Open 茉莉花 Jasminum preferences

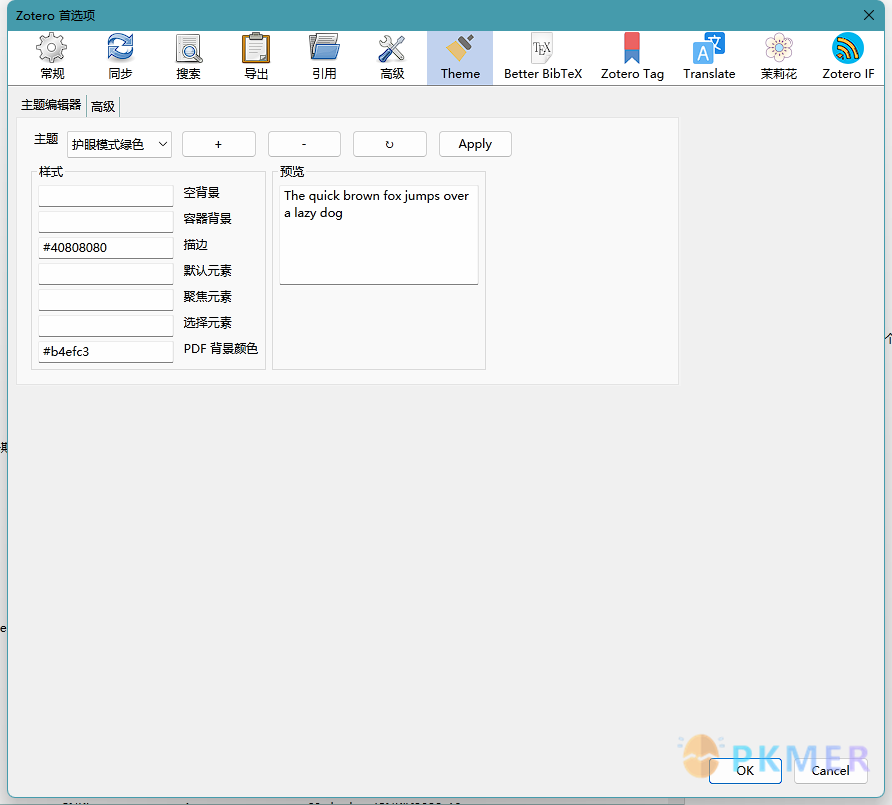click(779, 57)
